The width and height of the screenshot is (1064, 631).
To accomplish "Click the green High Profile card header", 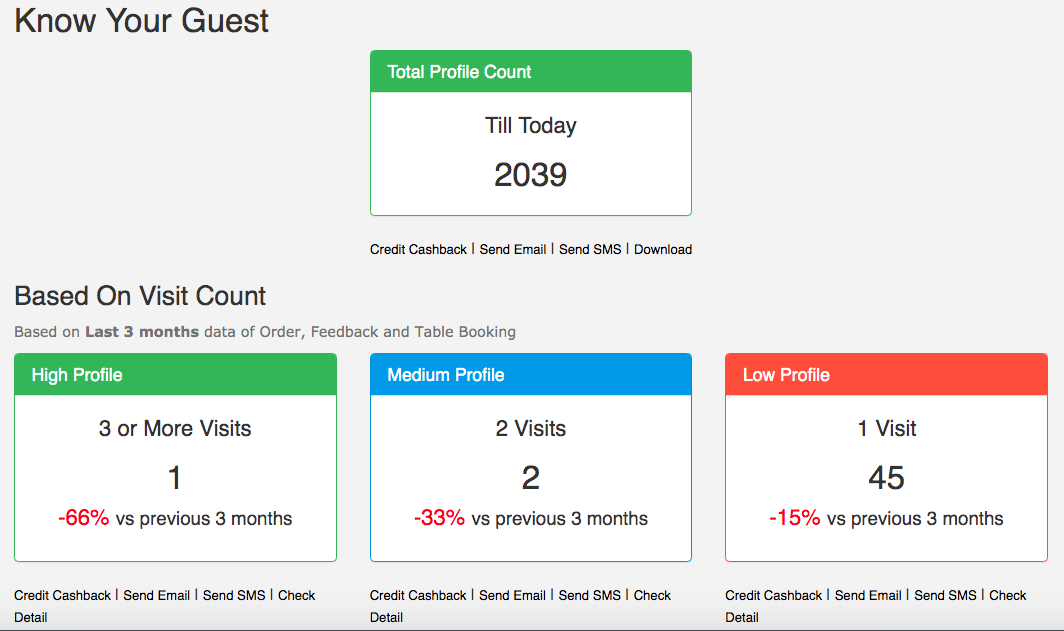I will 175,375.
